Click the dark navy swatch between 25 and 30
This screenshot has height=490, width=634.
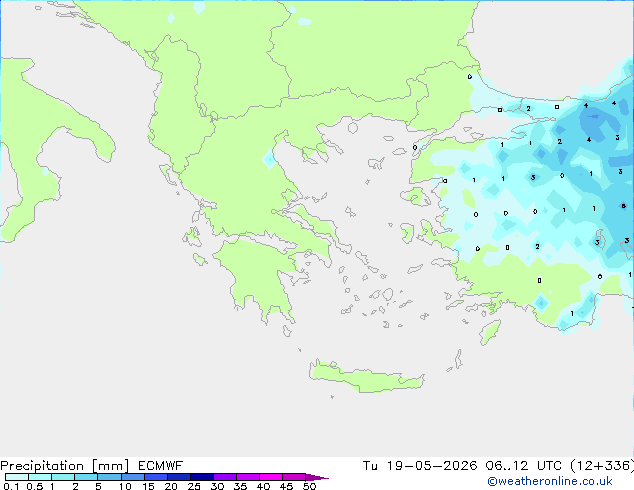pyautogui.click(x=202, y=477)
